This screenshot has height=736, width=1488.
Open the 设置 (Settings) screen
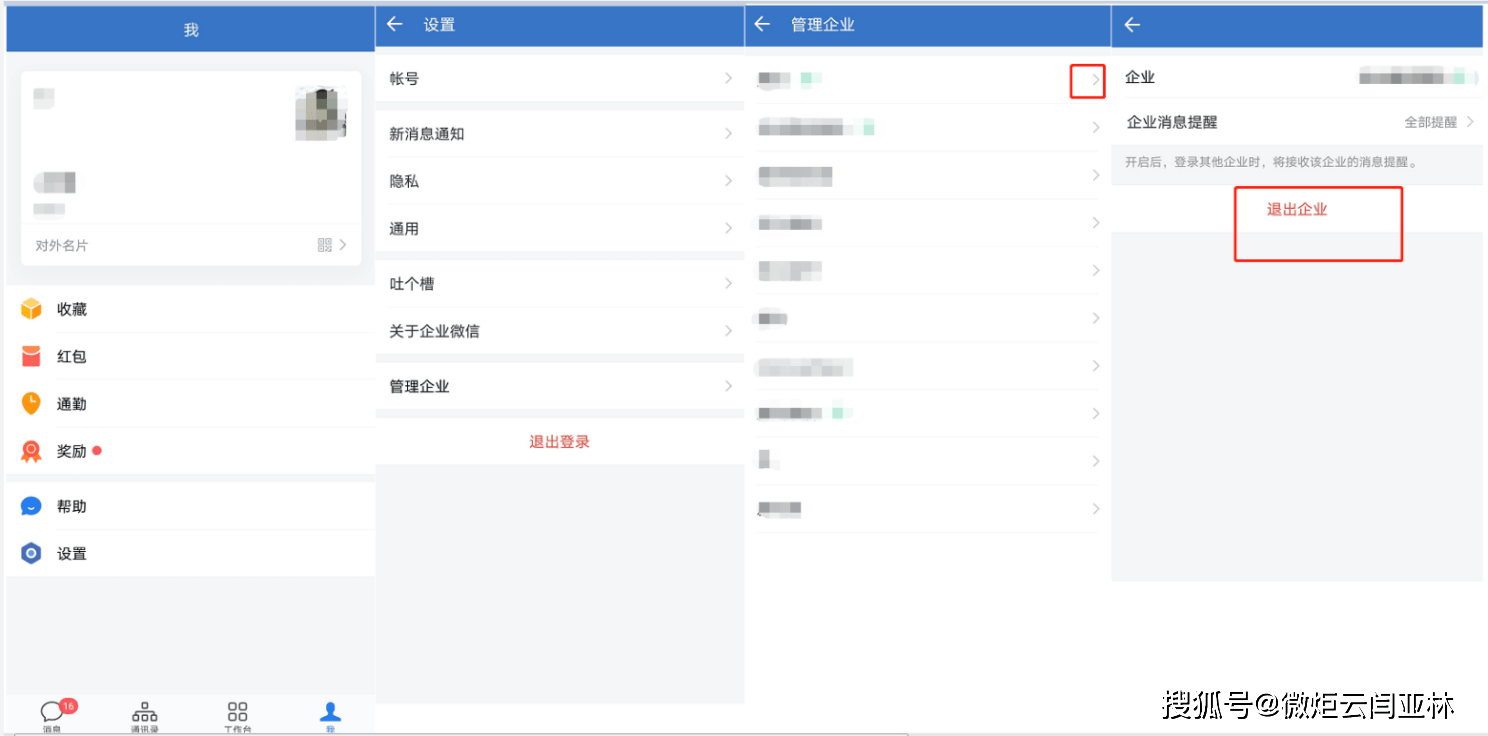coord(70,553)
